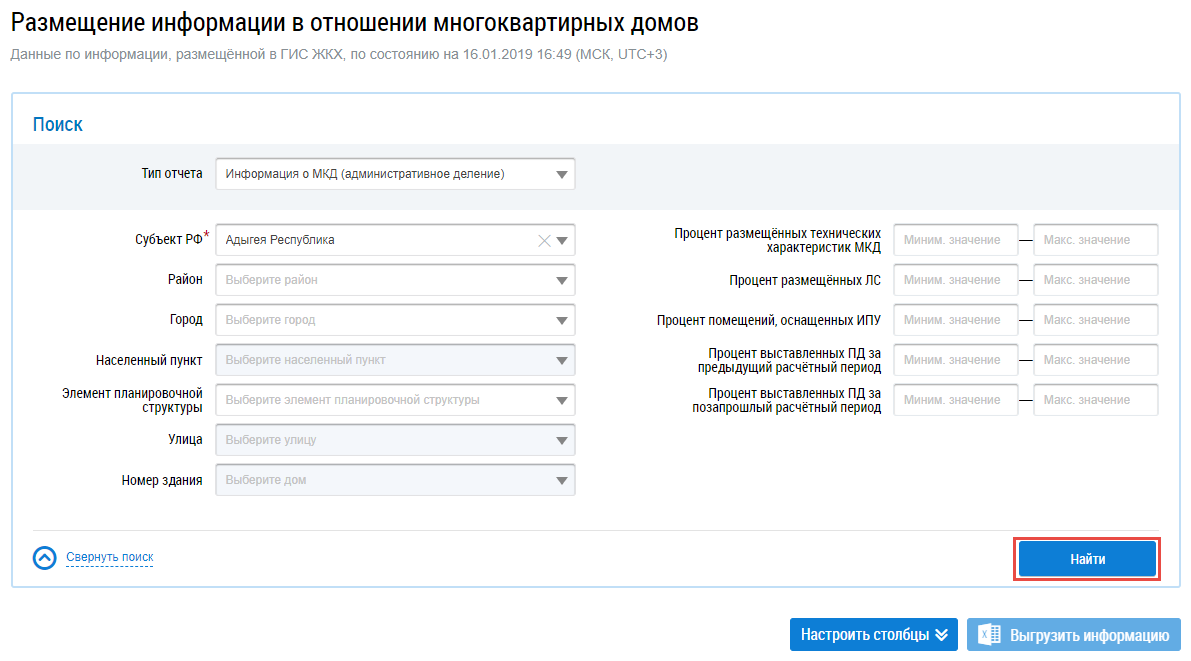The height and width of the screenshot is (661, 1191).
Task: Clear the Адыгея Республика selection with X icon
Action: [x=544, y=240]
